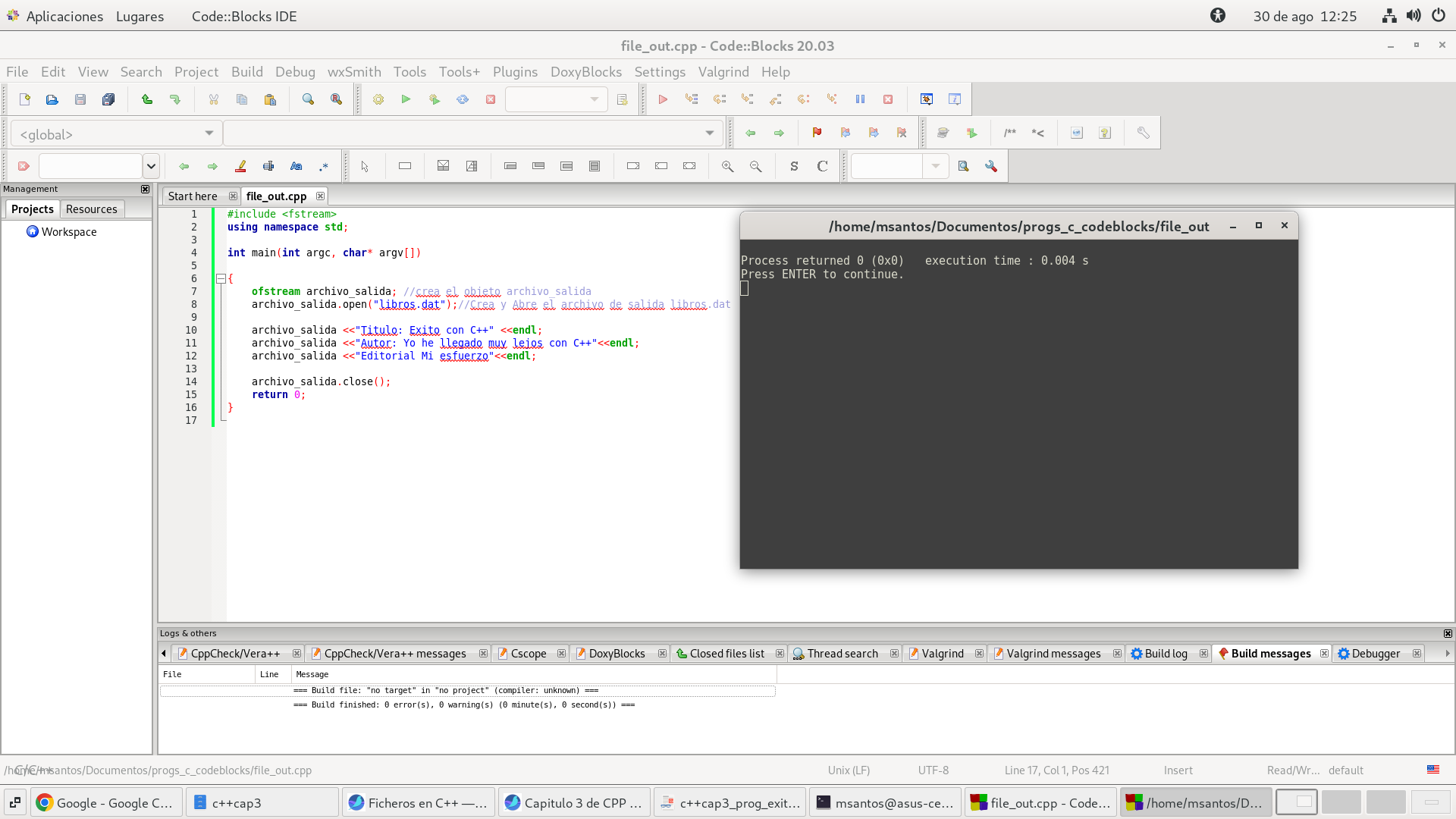Open the Debugging windows icon
The height and width of the screenshot is (819, 1456).
coord(926,99)
